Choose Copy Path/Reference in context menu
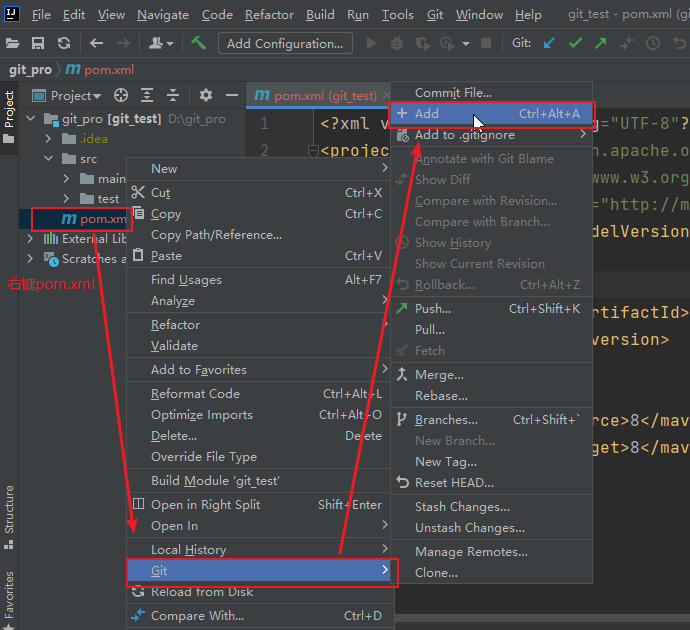The image size is (690, 630). (259, 235)
